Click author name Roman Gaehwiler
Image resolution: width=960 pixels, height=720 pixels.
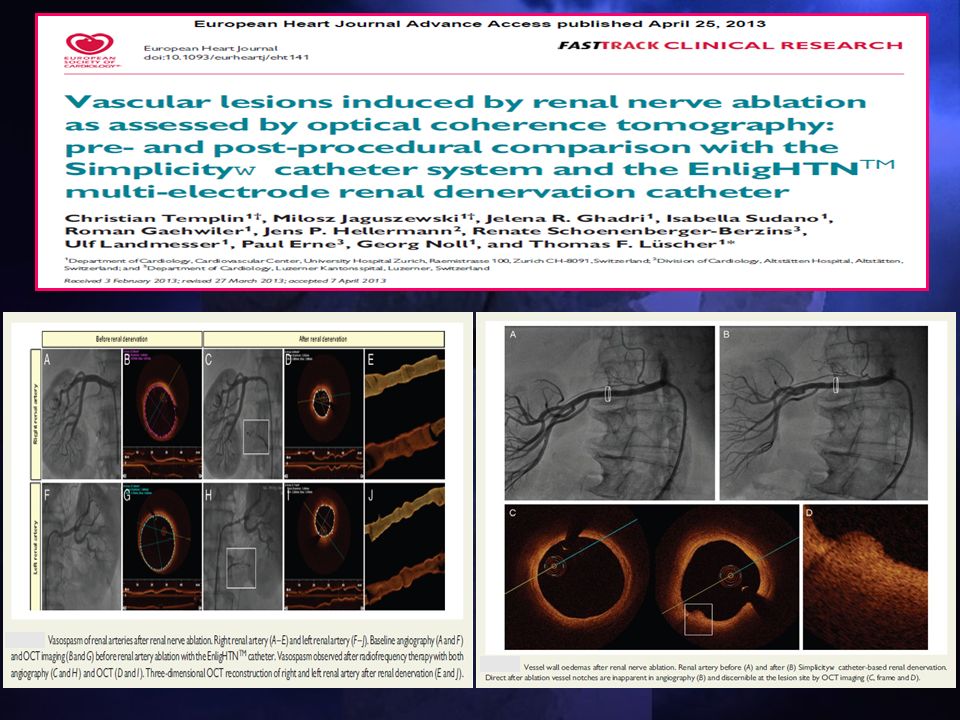pos(155,231)
